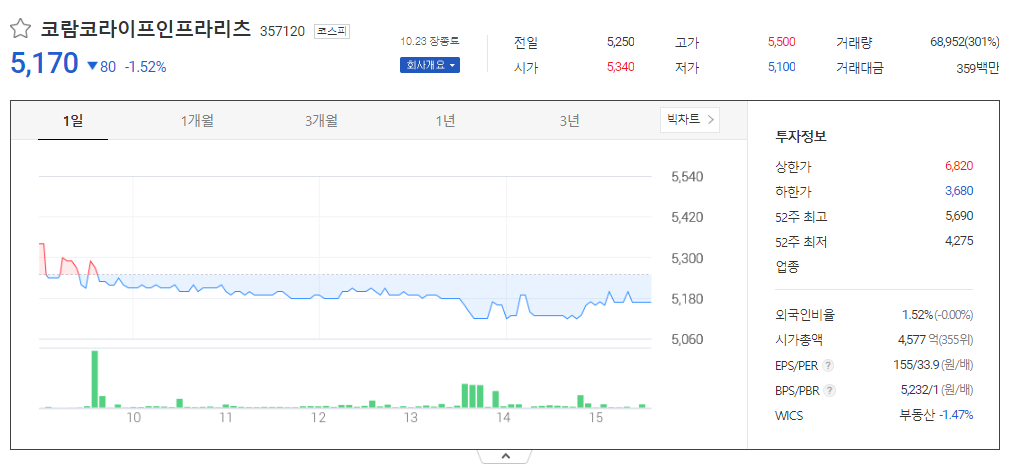Viewport: 1019px width, 471px height.
Task: Click the 거래량 value 68,952(301%)
Action: pos(964,42)
